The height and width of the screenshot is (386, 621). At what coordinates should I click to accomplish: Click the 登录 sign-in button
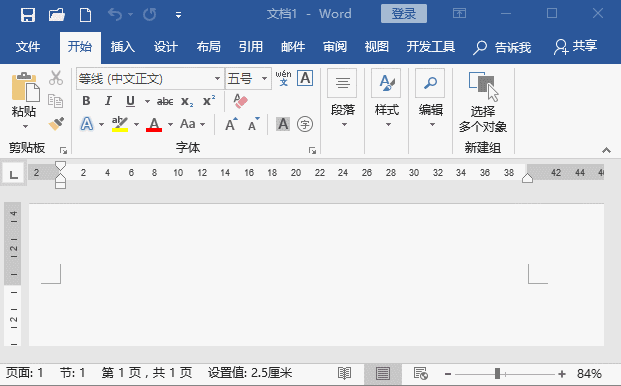pos(404,14)
